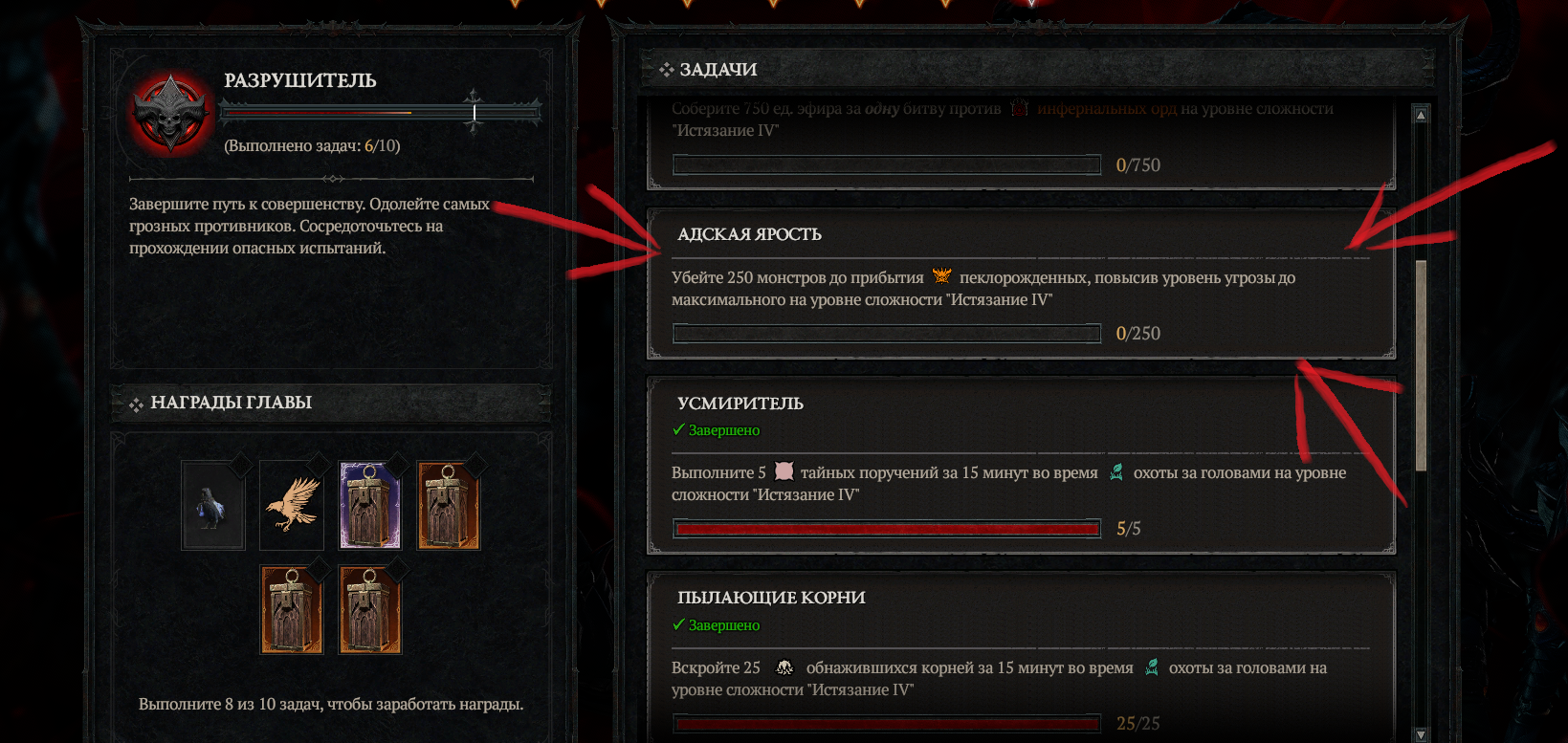Click the headhunt icon in Усмиритель description
Screen dimensions: 1568x743
1115,471
